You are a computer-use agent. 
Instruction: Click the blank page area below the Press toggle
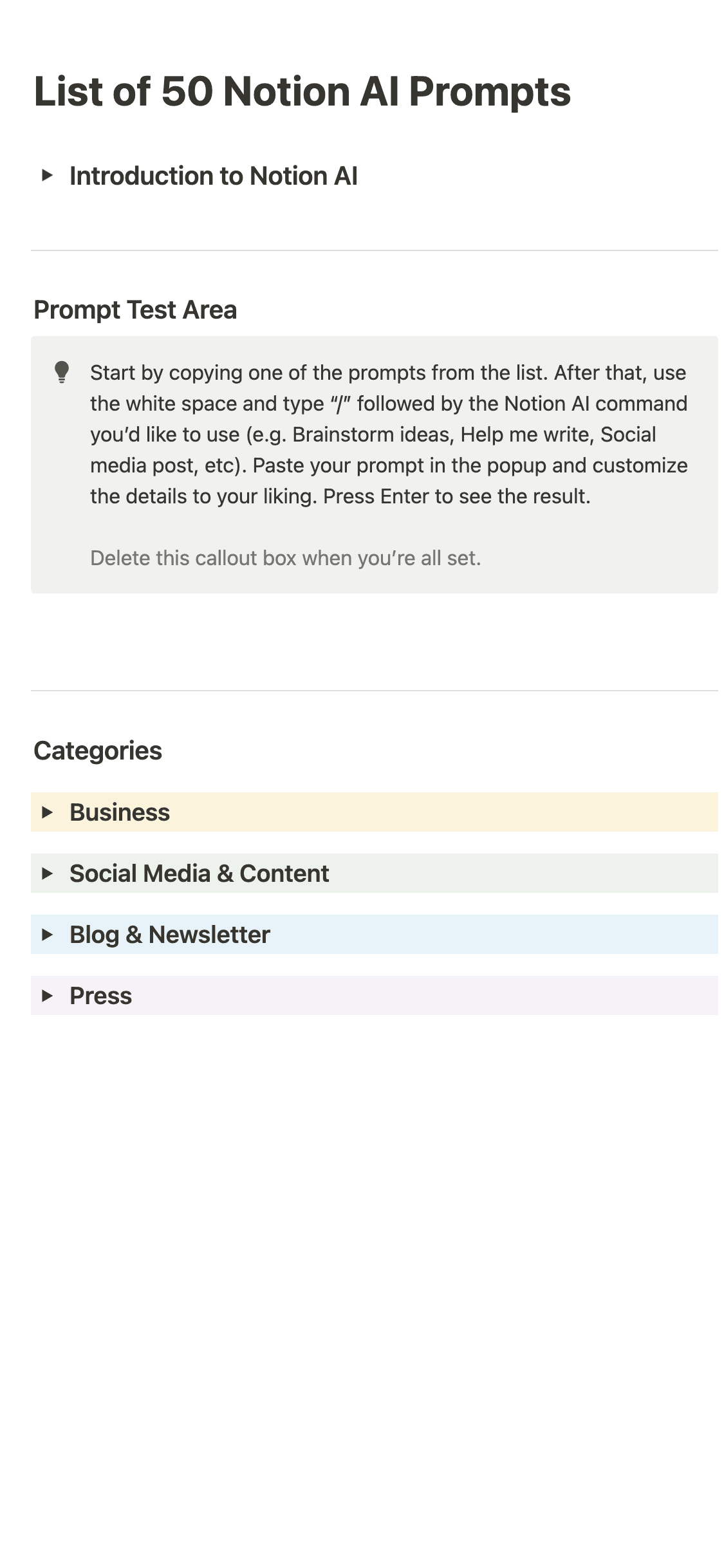[x=373, y=1223]
